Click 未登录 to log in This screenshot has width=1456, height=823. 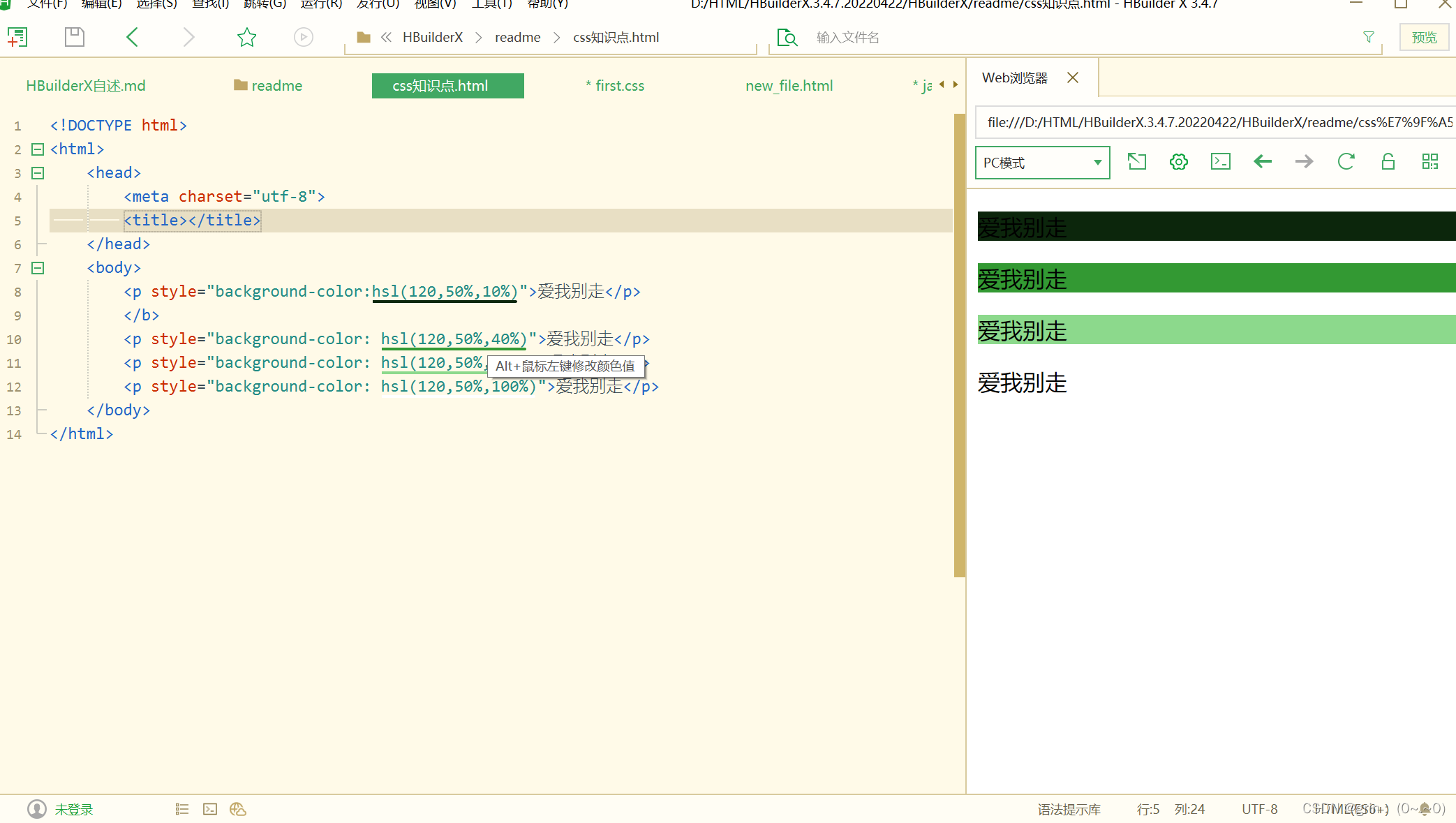point(73,809)
